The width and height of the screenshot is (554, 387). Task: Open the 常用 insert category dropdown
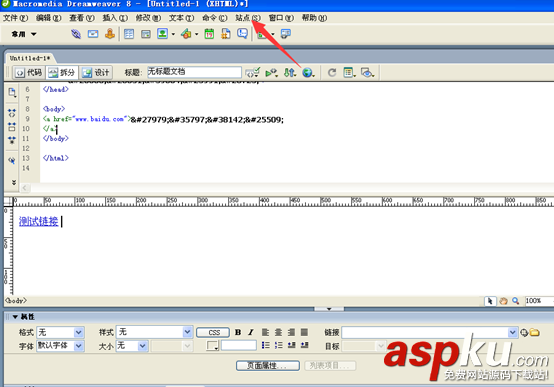point(24,34)
